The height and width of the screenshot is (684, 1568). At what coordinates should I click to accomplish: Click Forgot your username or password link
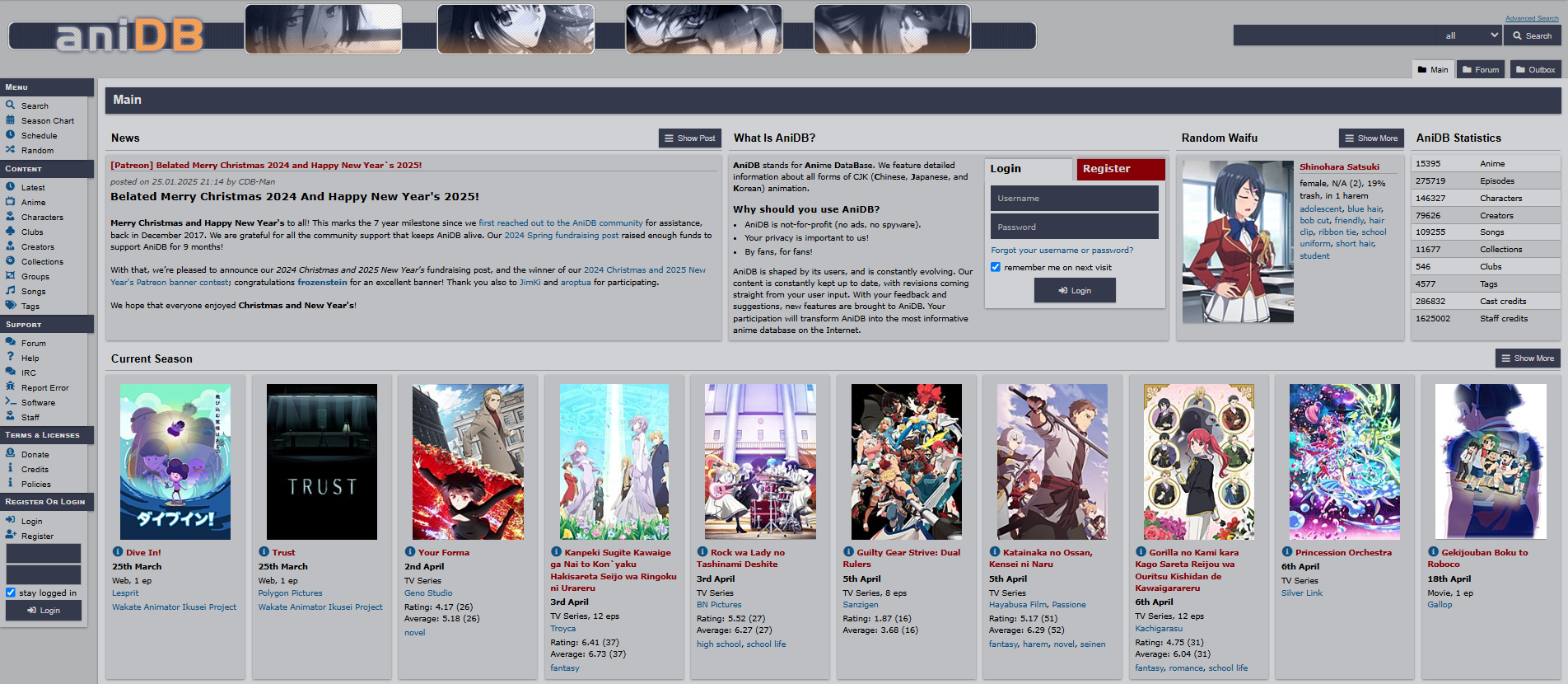pos(1062,251)
